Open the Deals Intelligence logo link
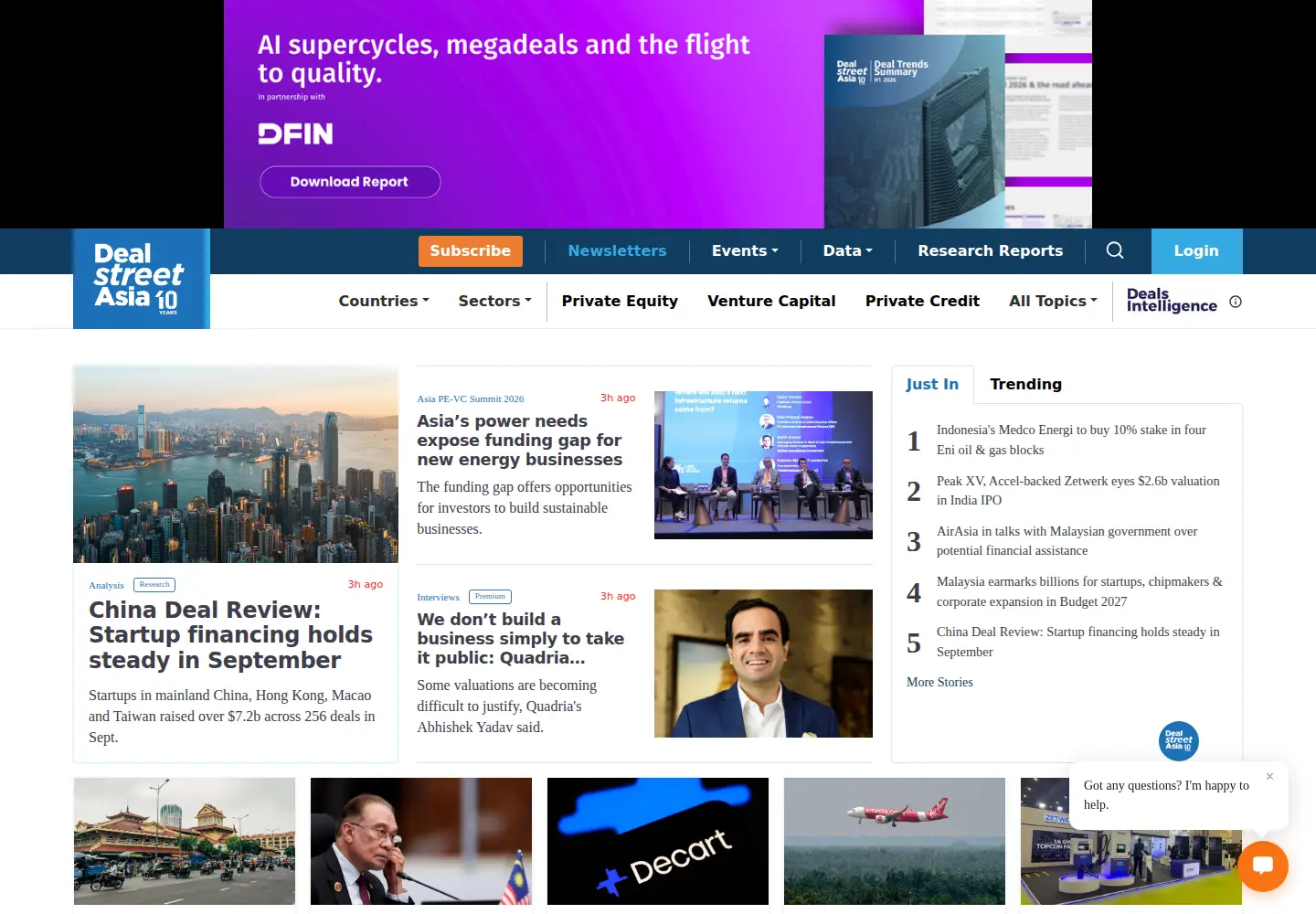The height and width of the screenshot is (914, 1316). click(x=1172, y=301)
